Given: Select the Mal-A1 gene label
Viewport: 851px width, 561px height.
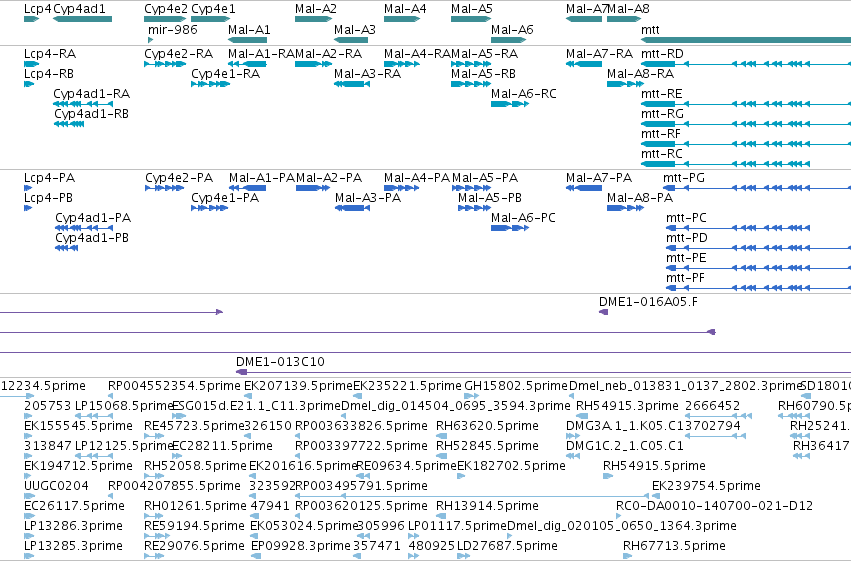Looking at the screenshot, I should tap(249, 30).
